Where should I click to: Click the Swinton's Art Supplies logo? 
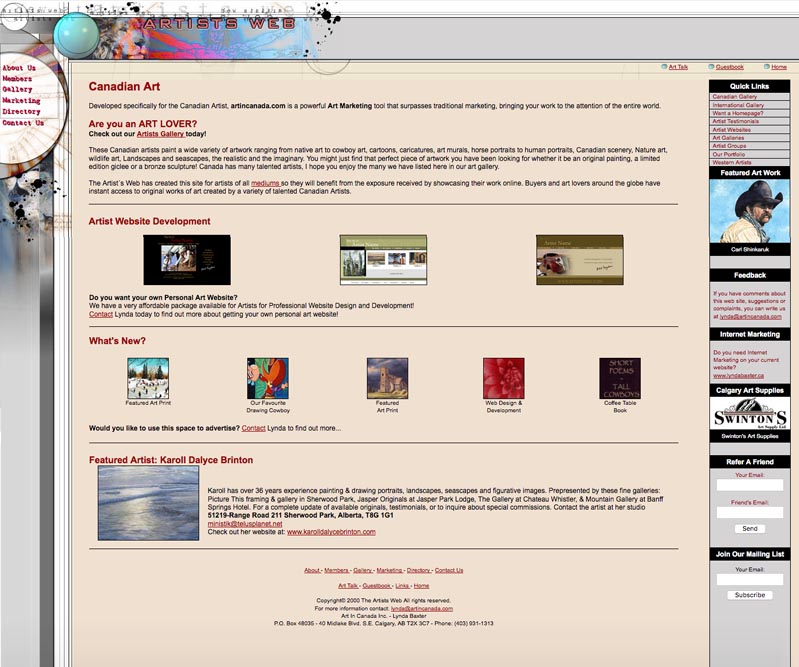point(749,414)
